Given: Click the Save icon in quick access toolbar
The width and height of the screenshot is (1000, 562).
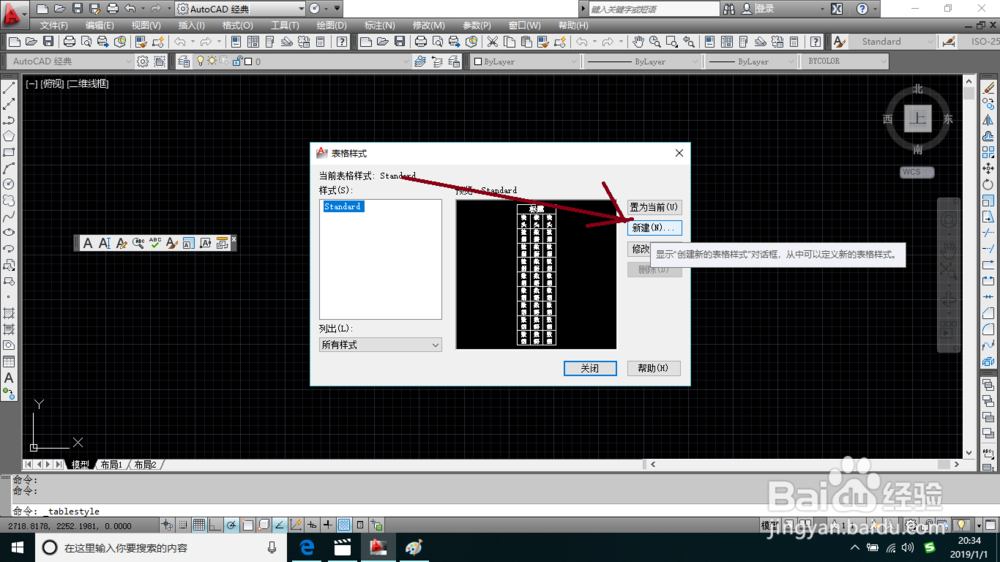Looking at the screenshot, I should [x=77, y=9].
